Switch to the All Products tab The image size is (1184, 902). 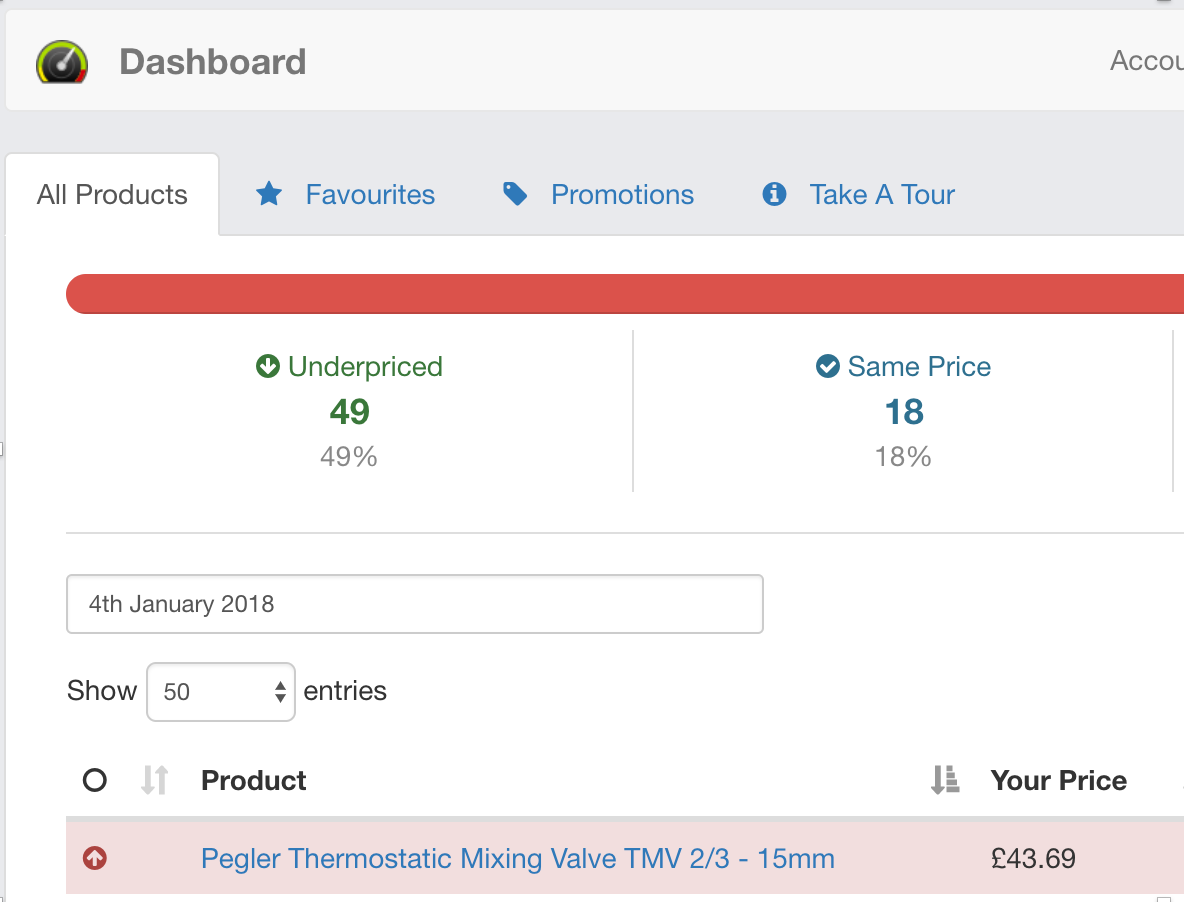[112, 194]
